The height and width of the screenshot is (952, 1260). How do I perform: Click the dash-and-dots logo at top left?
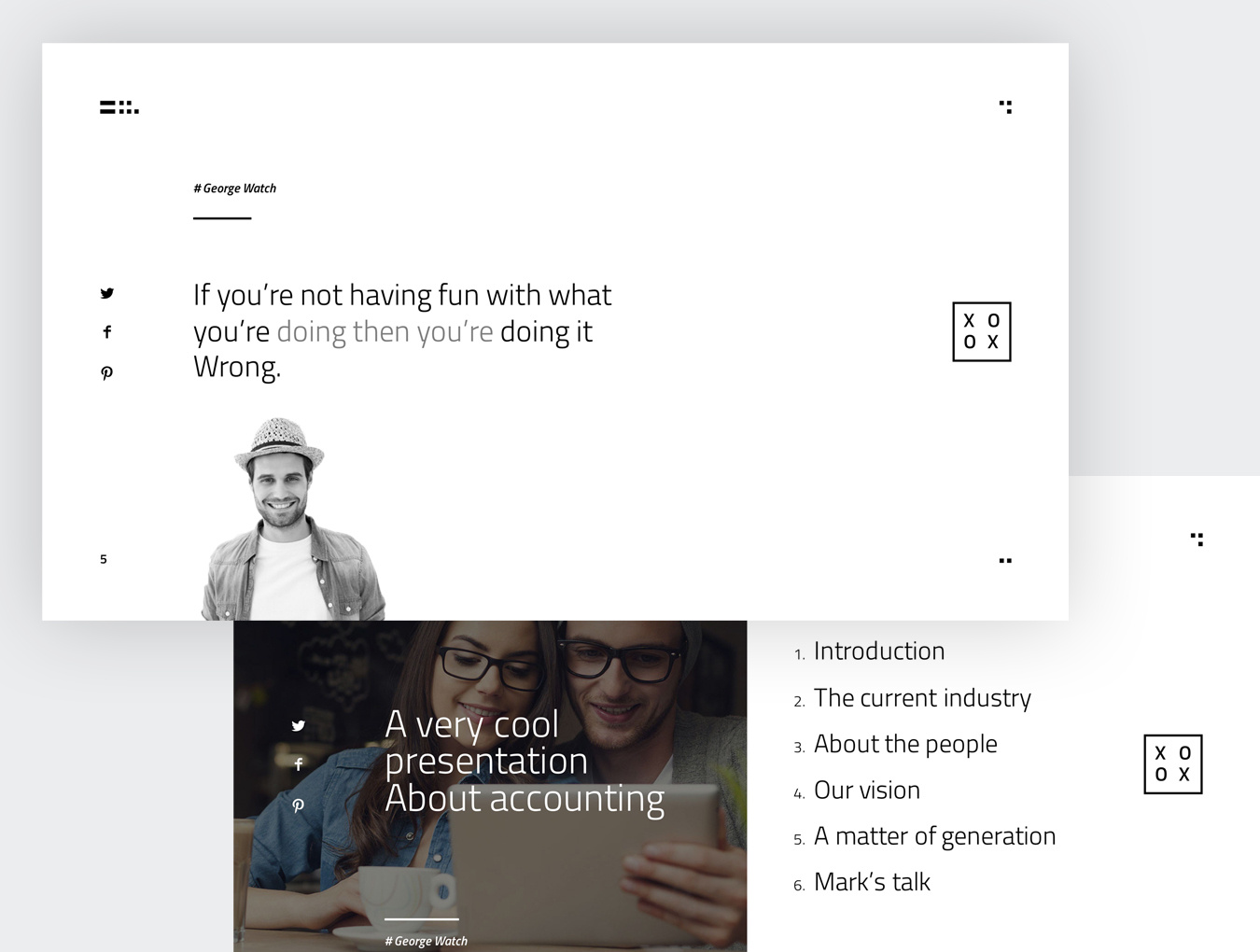pos(119,107)
